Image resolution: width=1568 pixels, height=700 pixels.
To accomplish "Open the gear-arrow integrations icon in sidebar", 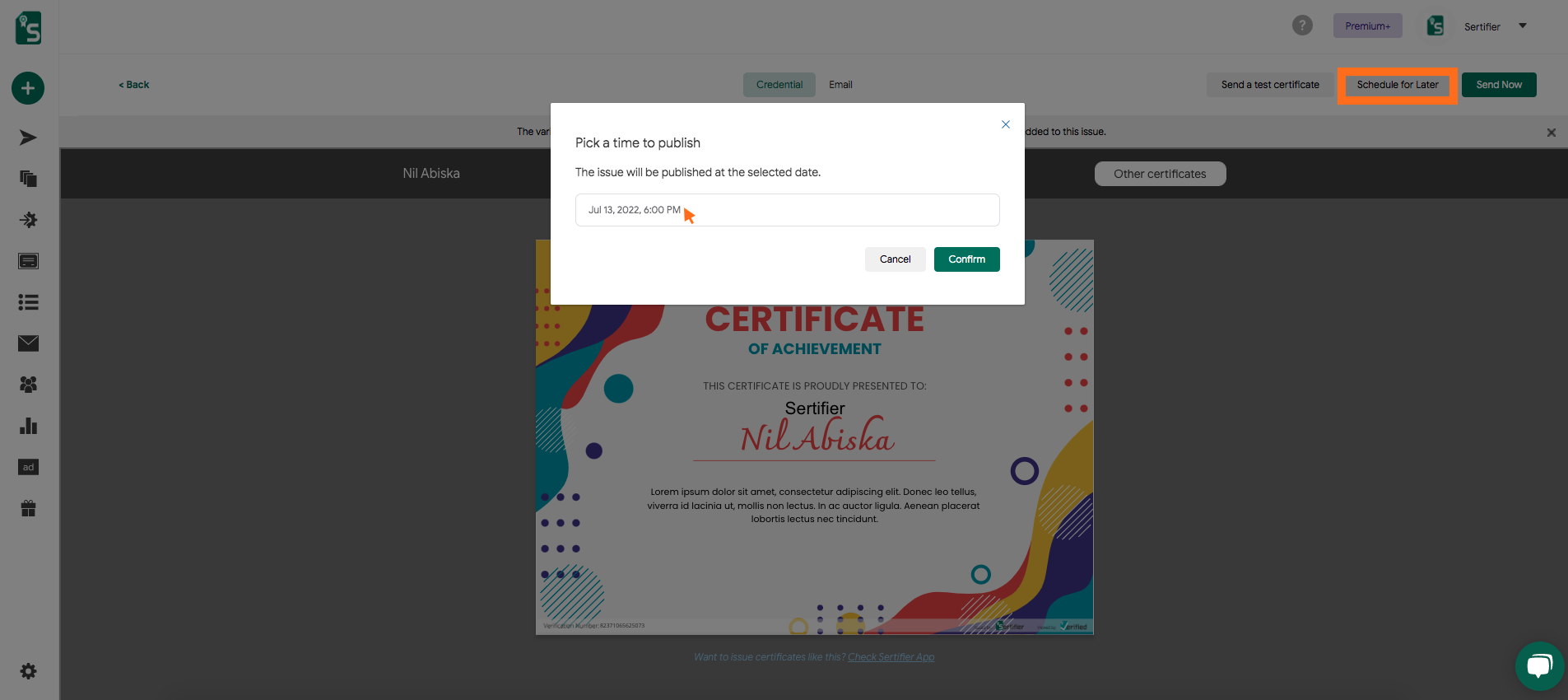I will pyautogui.click(x=28, y=220).
